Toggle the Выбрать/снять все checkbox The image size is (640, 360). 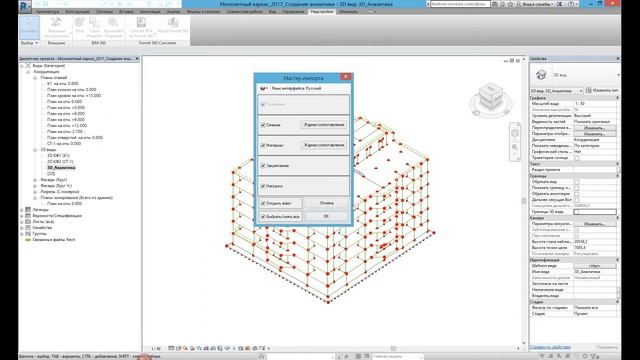[263, 217]
